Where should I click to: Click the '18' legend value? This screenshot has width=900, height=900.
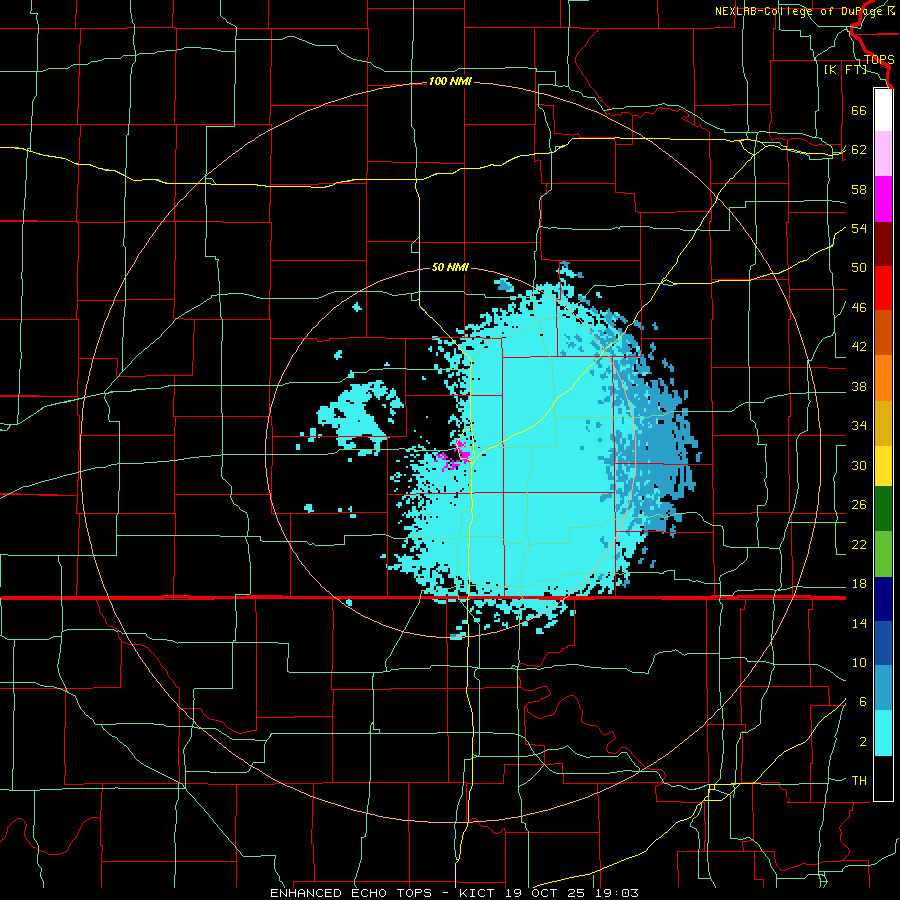click(x=859, y=584)
